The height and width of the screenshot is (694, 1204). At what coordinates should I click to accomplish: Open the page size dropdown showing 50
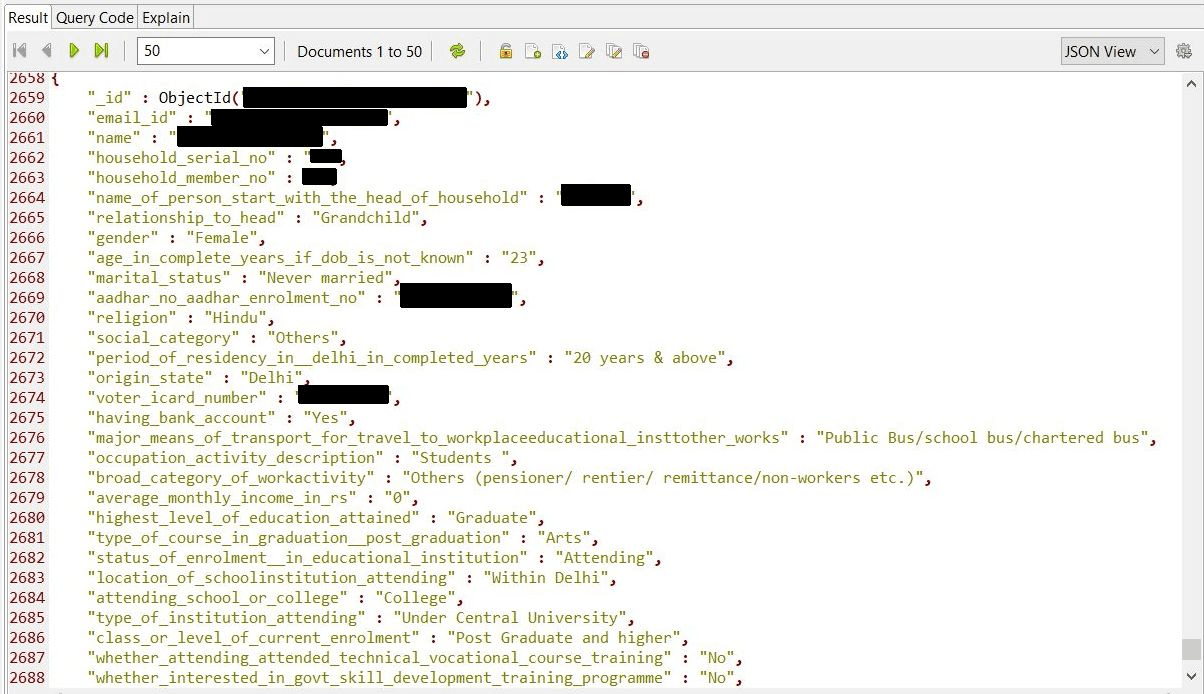click(x=206, y=51)
